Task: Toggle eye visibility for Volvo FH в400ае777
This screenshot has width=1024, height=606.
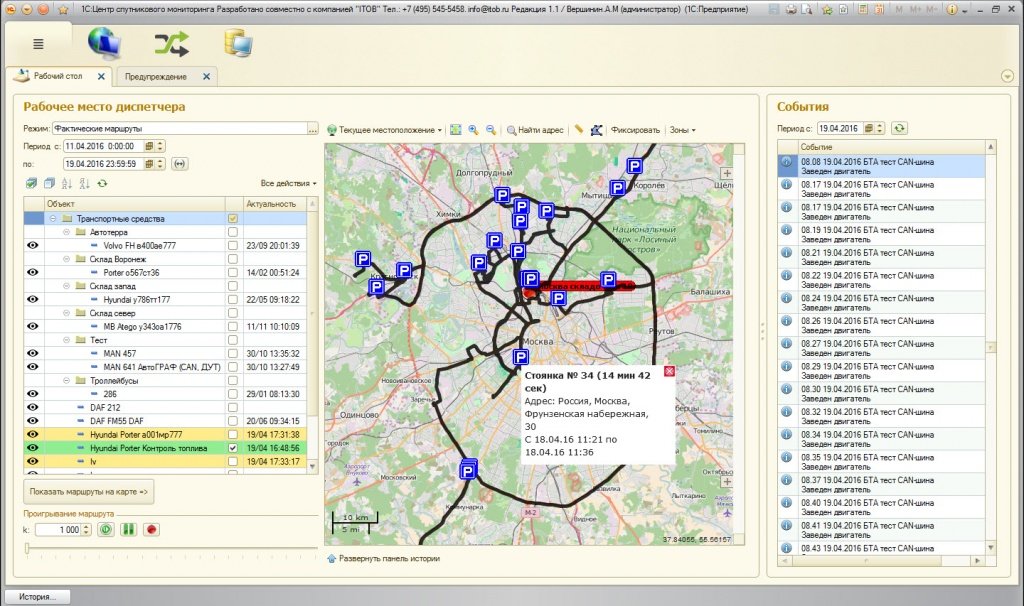Action: 33,246
